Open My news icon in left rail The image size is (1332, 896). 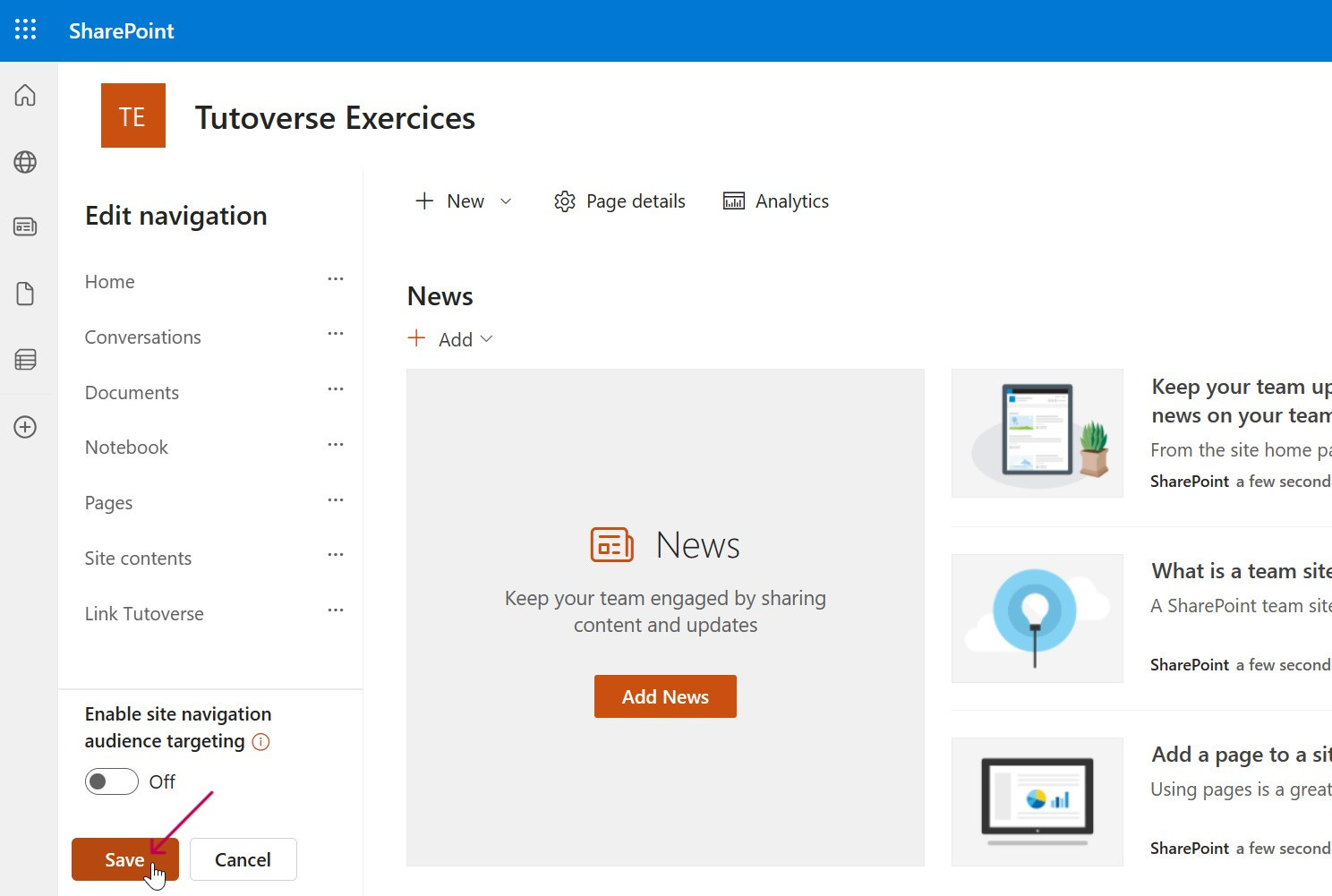click(x=25, y=226)
